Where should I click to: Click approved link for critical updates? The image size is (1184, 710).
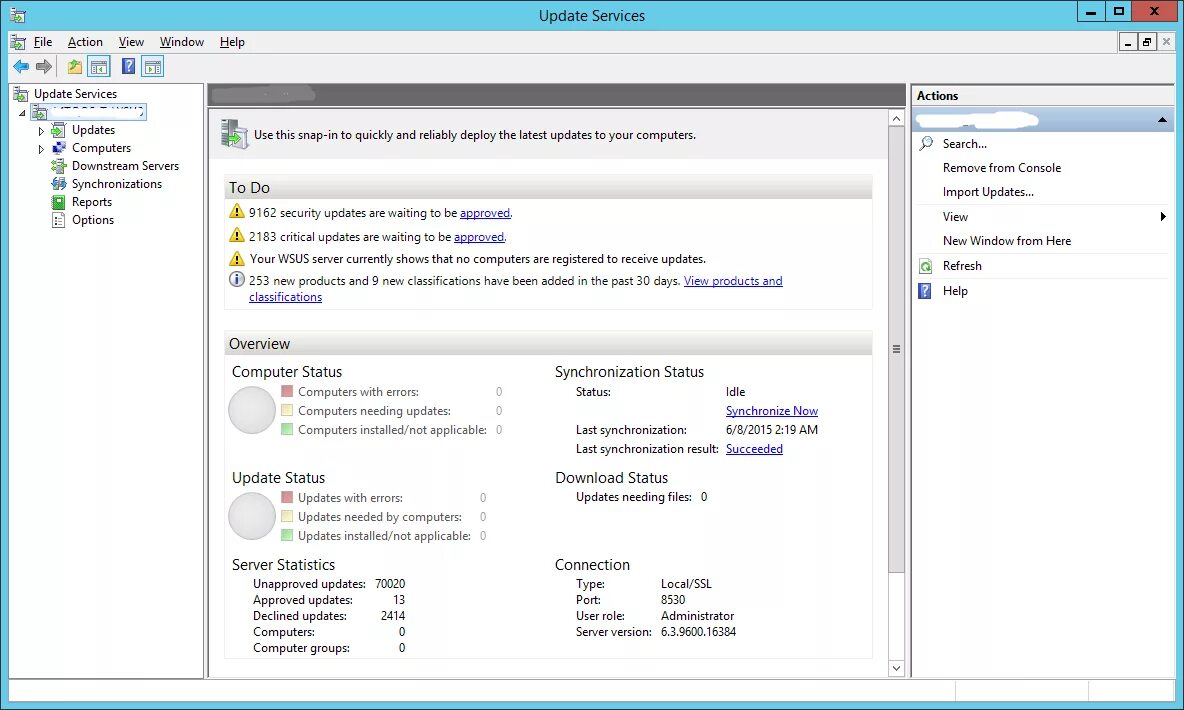click(479, 236)
